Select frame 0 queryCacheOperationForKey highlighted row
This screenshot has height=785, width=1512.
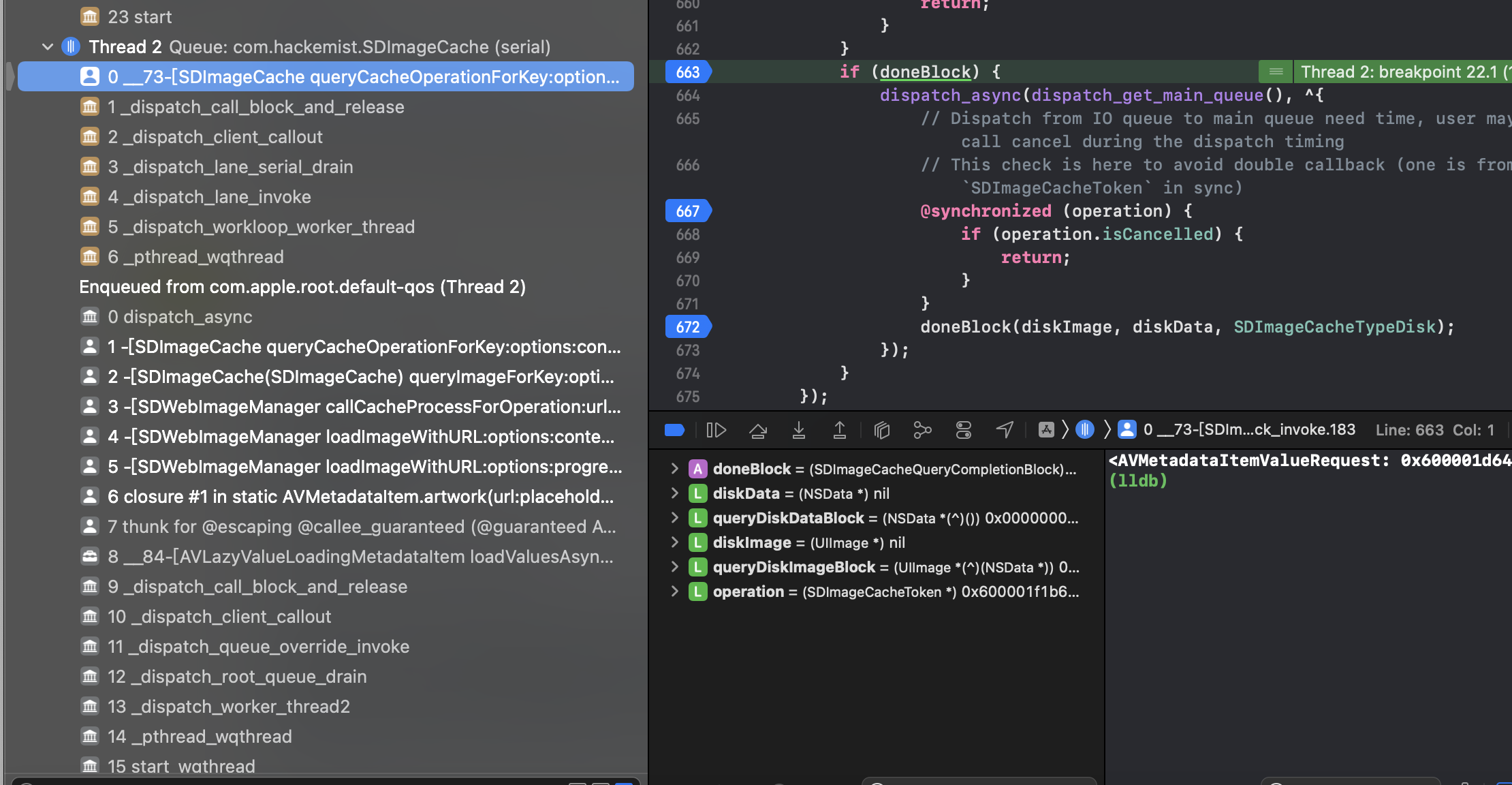click(326, 76)
